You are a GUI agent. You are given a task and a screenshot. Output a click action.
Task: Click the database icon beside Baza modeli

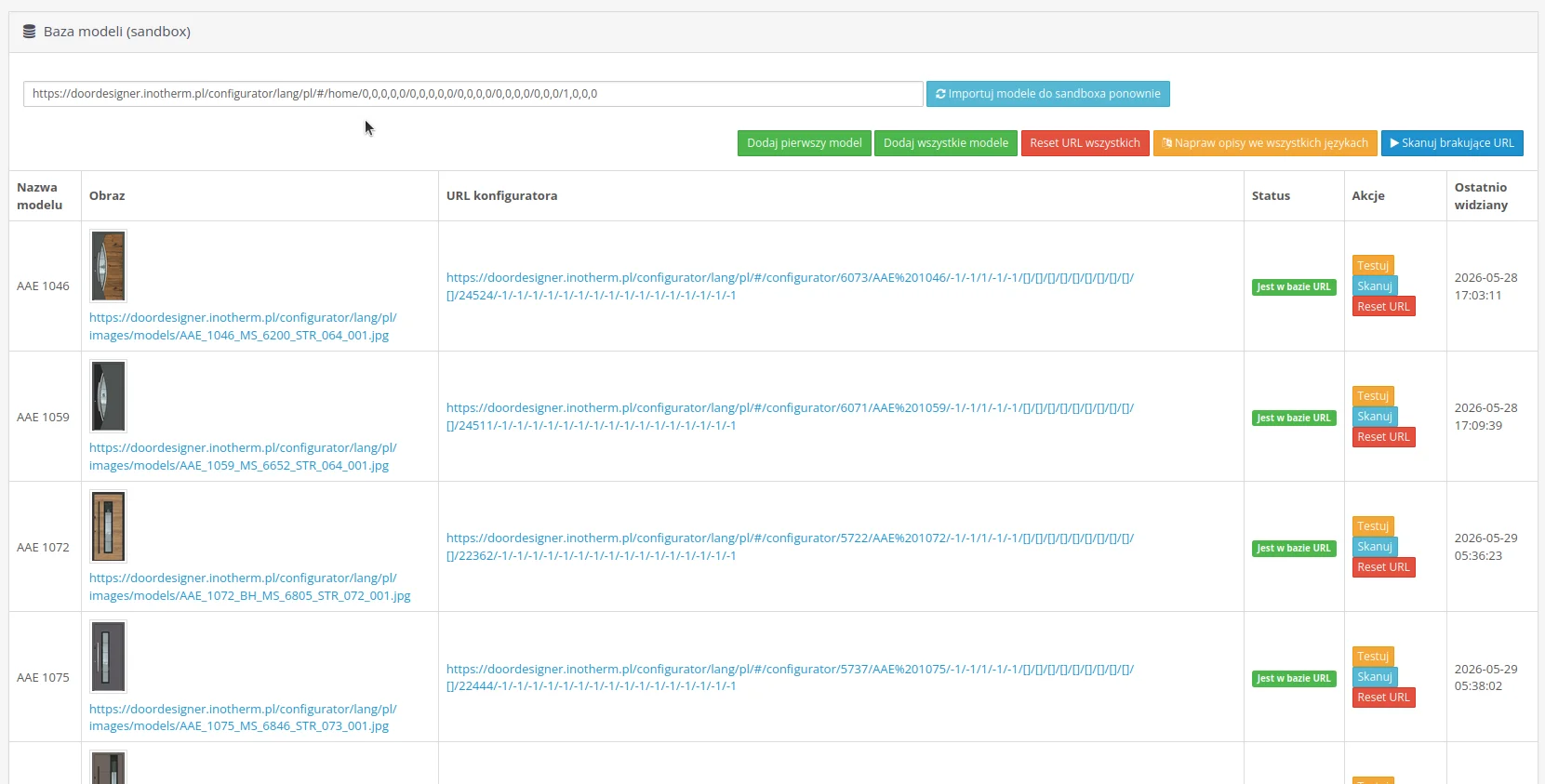(x=29, y=32)
